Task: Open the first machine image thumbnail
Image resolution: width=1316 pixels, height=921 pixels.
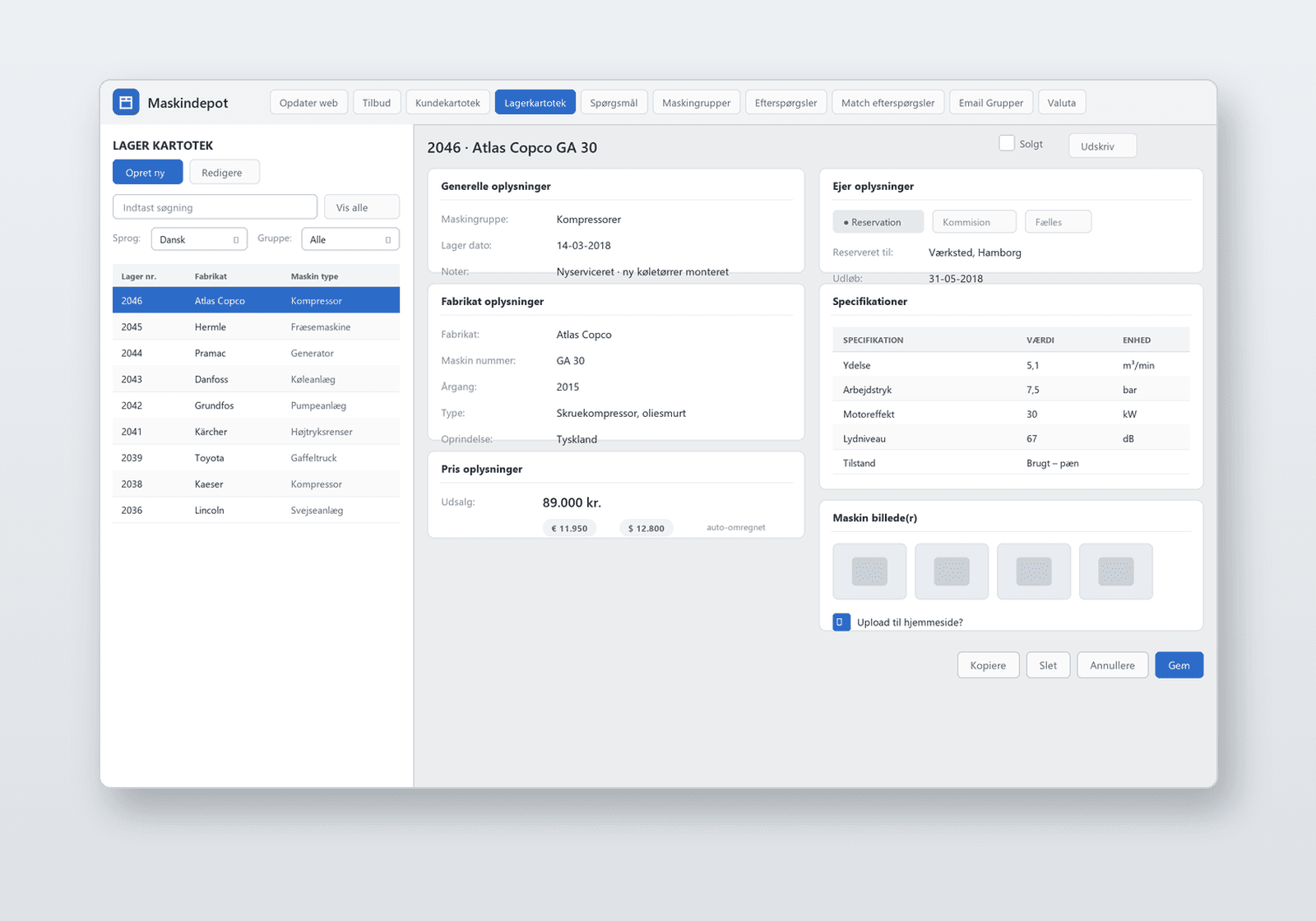Action: click(869, 572)
